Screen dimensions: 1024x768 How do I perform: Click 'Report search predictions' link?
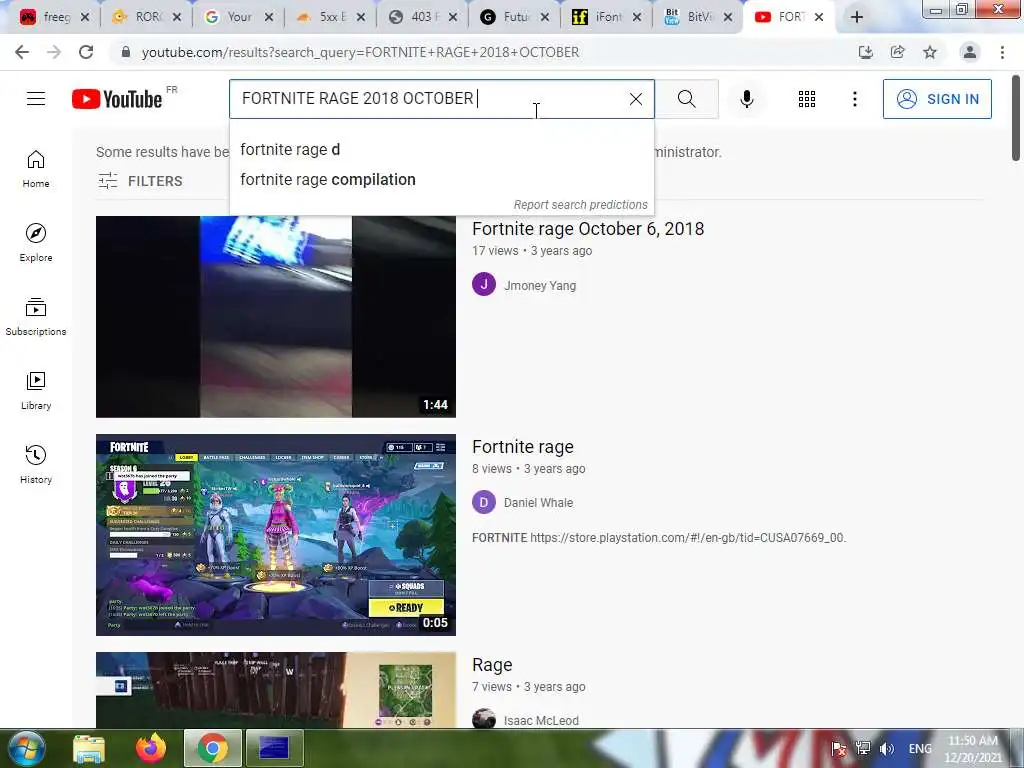(581, 204)
